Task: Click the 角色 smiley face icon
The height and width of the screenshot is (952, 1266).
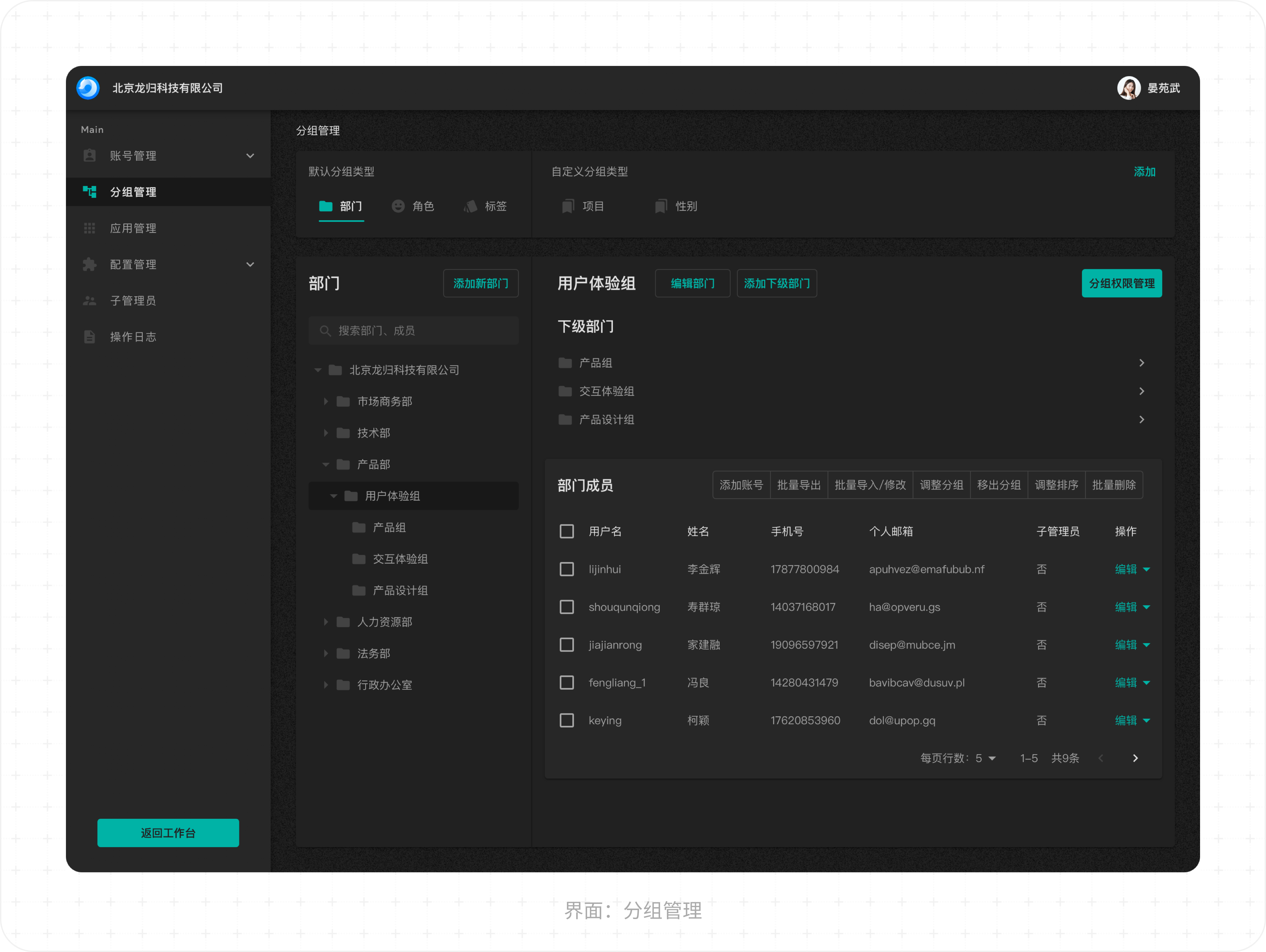Action: click(398, 206)
